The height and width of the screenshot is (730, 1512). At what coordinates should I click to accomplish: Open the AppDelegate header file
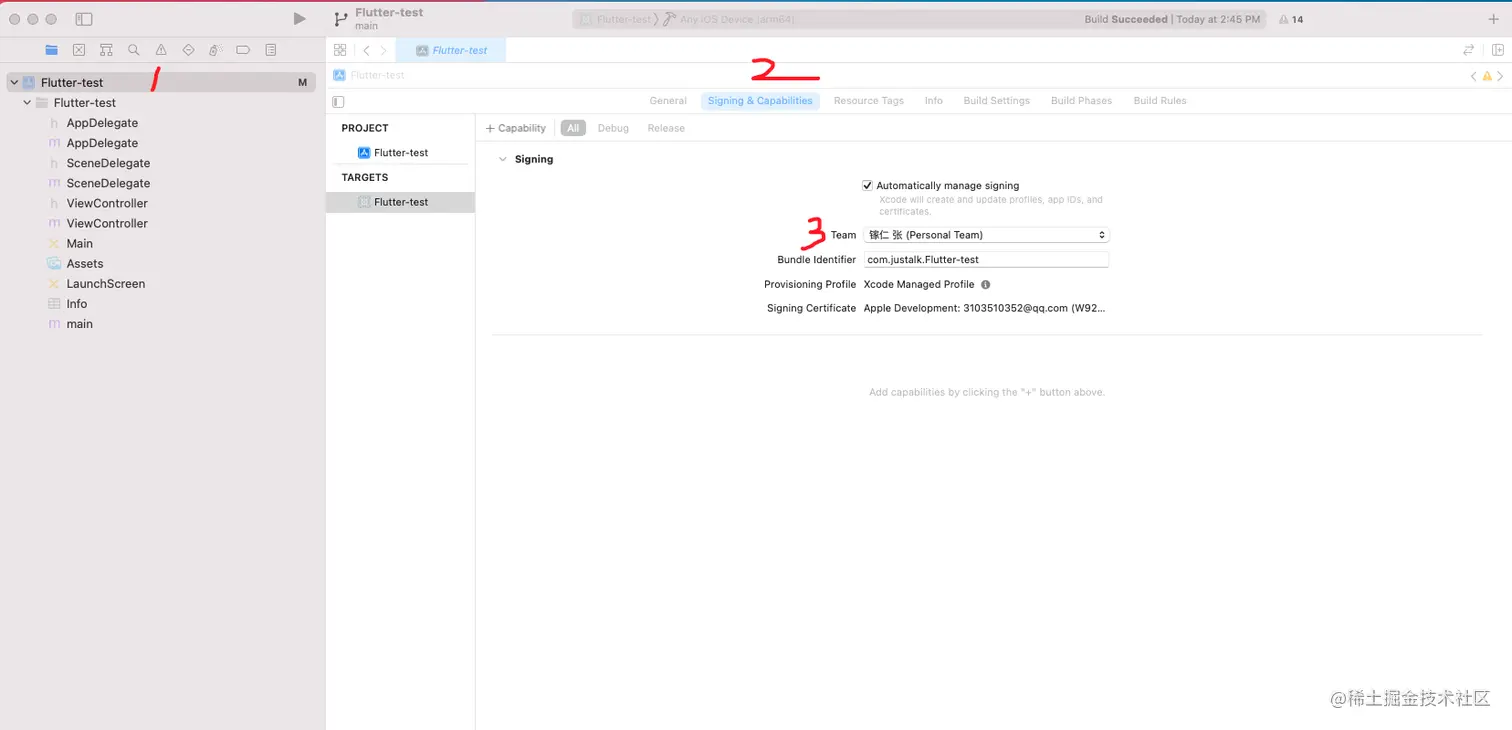102,123
